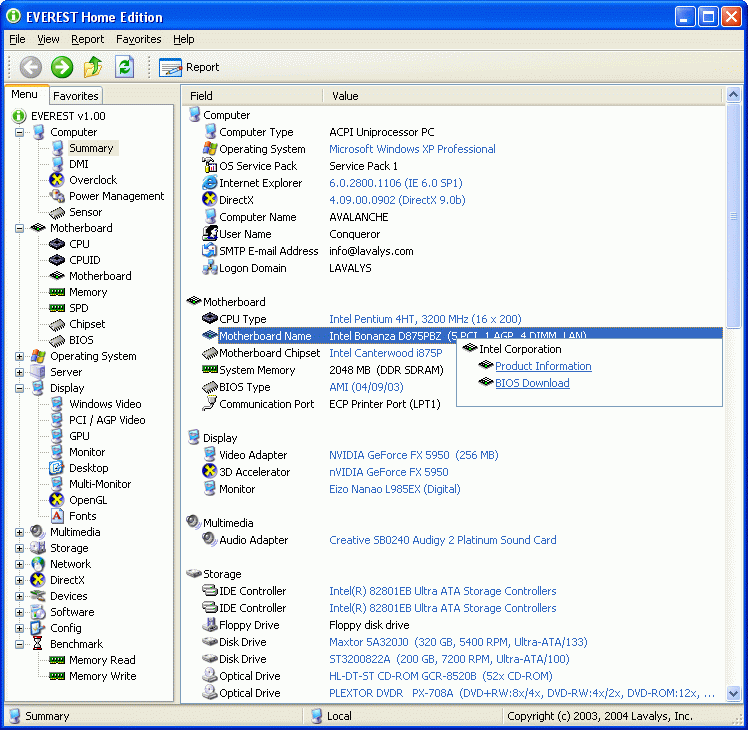
Task: Click the Up folder toolbar icon
Action: pos(93,67)
